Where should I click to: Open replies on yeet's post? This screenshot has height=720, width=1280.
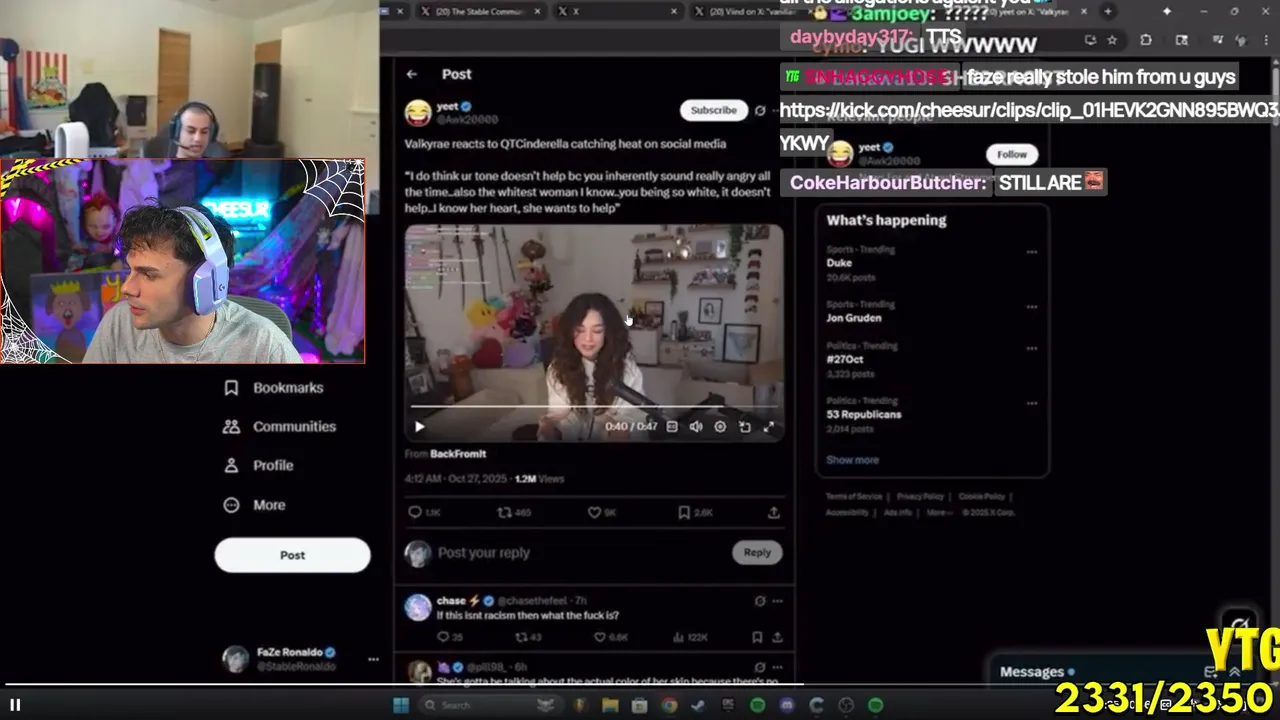point(424,512)
